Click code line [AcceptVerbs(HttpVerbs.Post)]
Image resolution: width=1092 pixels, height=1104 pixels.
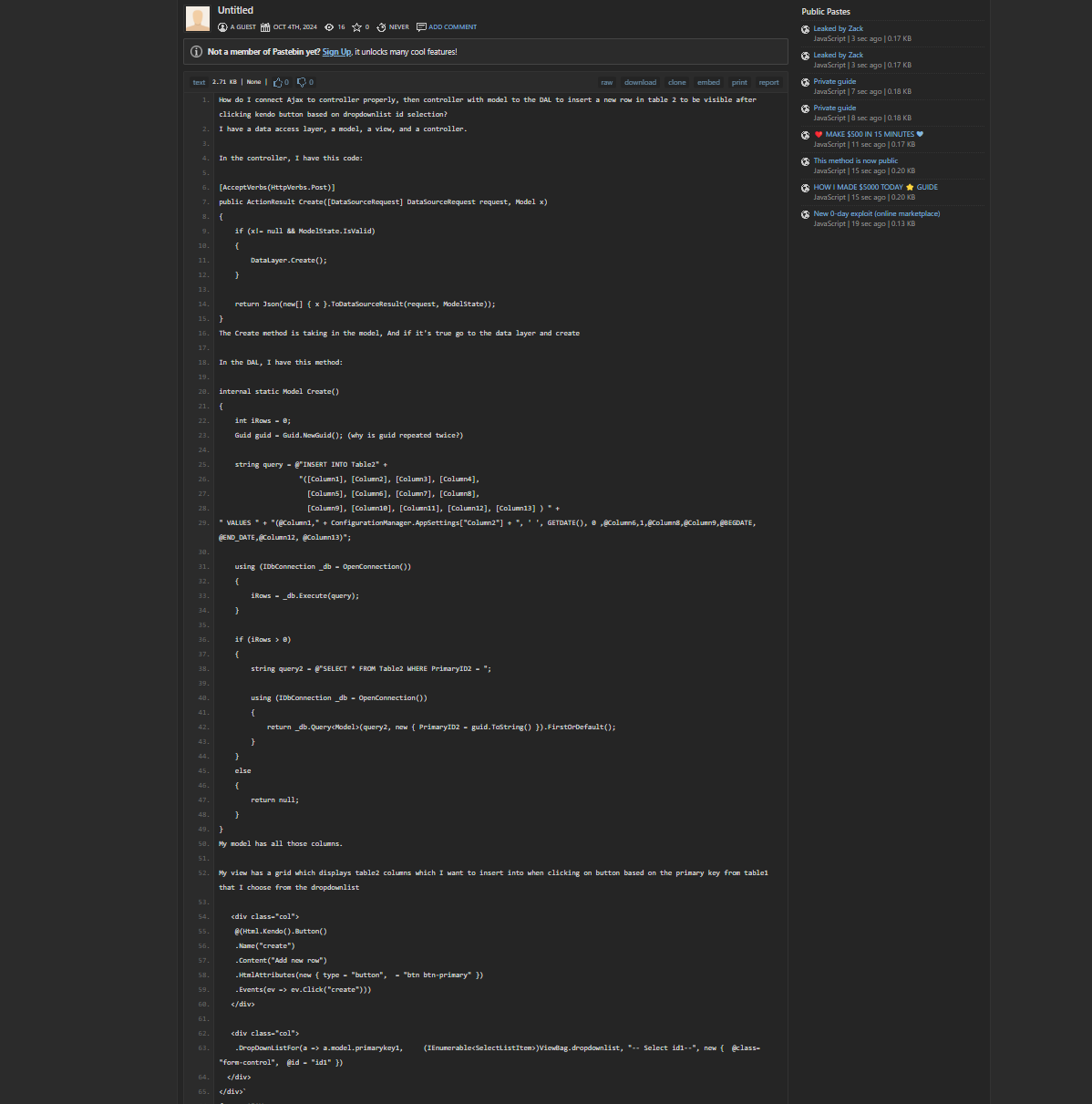277,187
